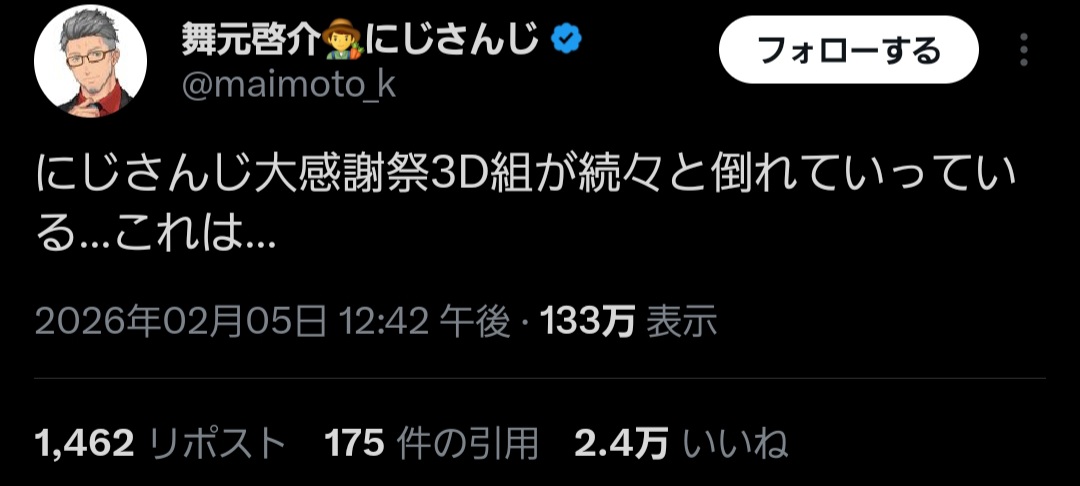Screen dimensions: 1080x486
Task: Open the 2.4万 いいね likes list
Action: click(x=681, y=444)
